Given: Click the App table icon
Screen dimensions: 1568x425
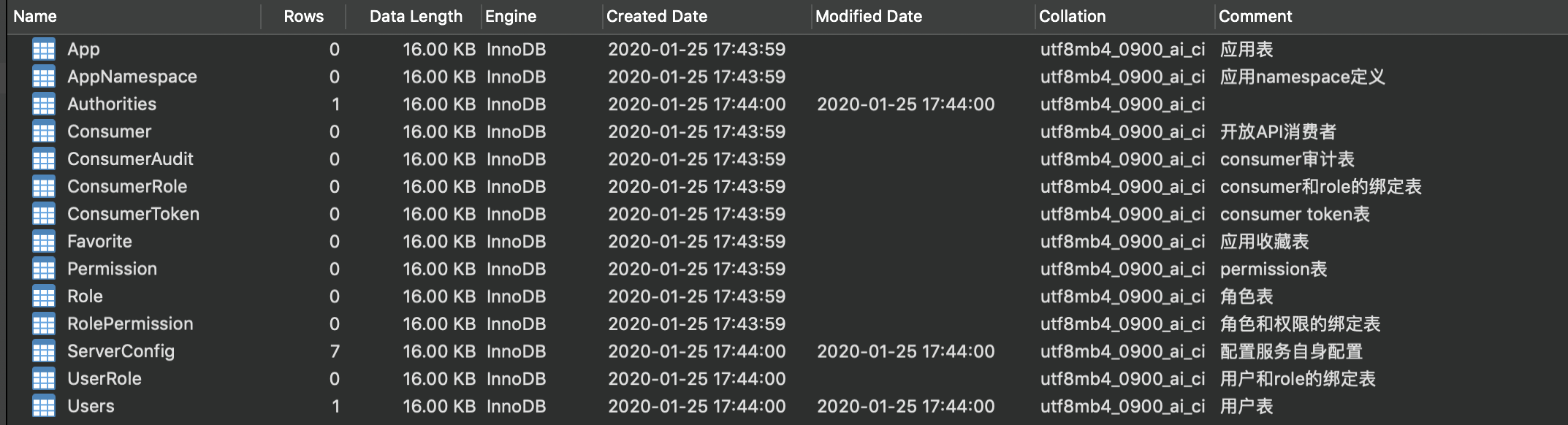Looking at the screenshot, I should [43, 49].
